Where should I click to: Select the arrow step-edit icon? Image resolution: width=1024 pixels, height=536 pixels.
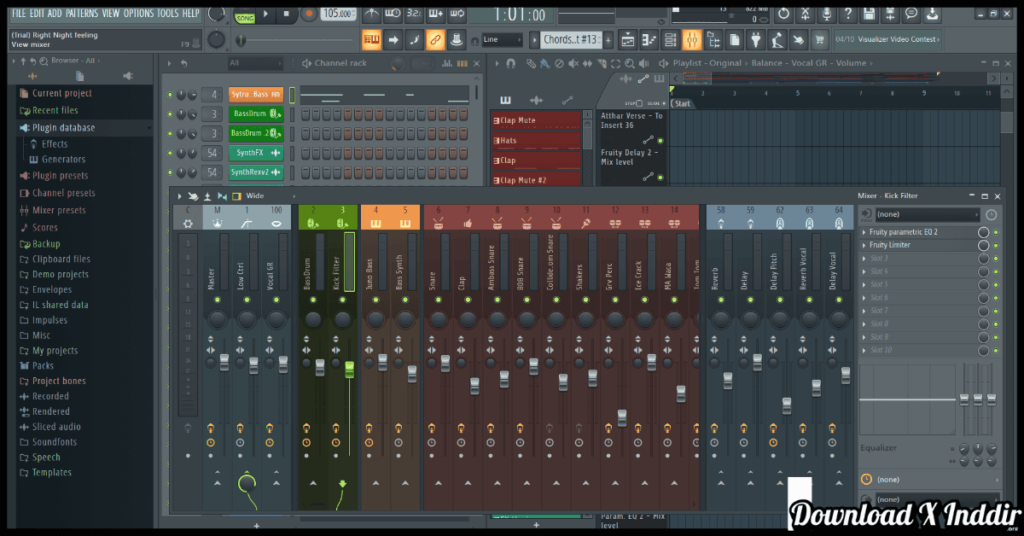click(x=393, y=40)
